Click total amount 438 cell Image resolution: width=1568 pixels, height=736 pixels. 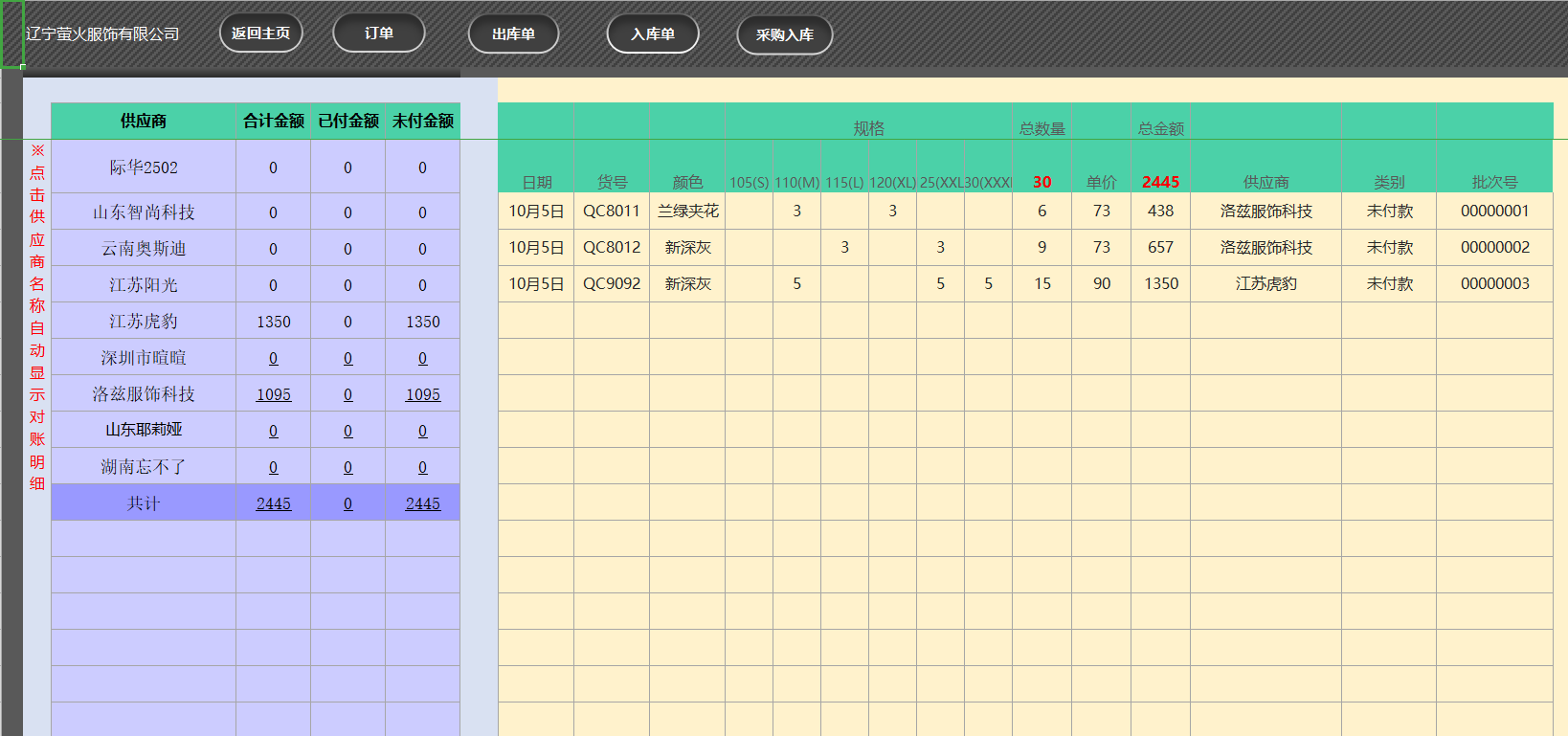coord(1161,211)
